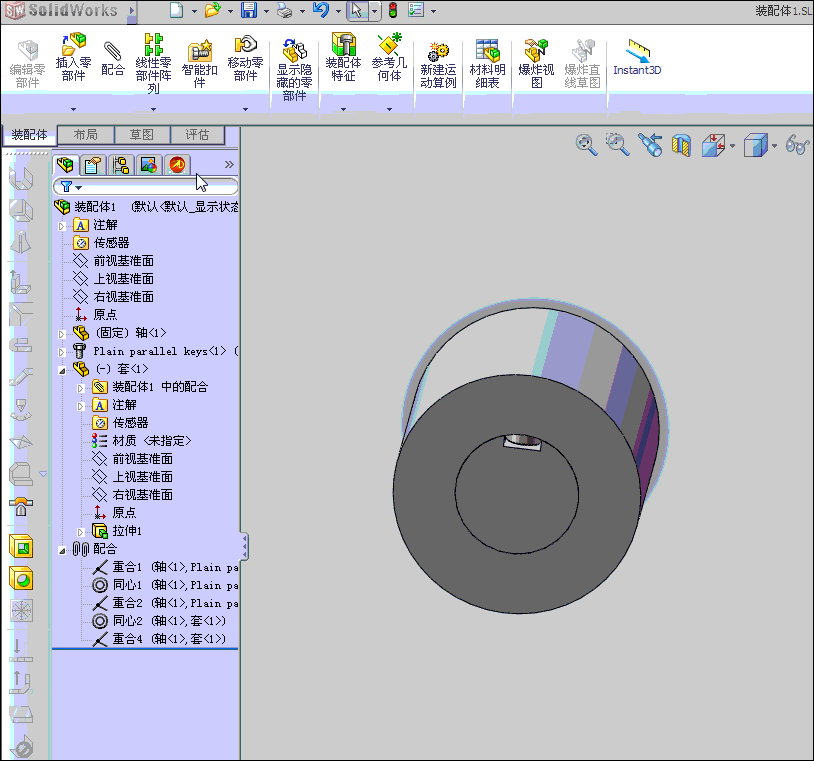The height and width of the screenshot is (761, 814).
Task: Collapse the 配合 mates folder
Action: (x=62, y=550)
